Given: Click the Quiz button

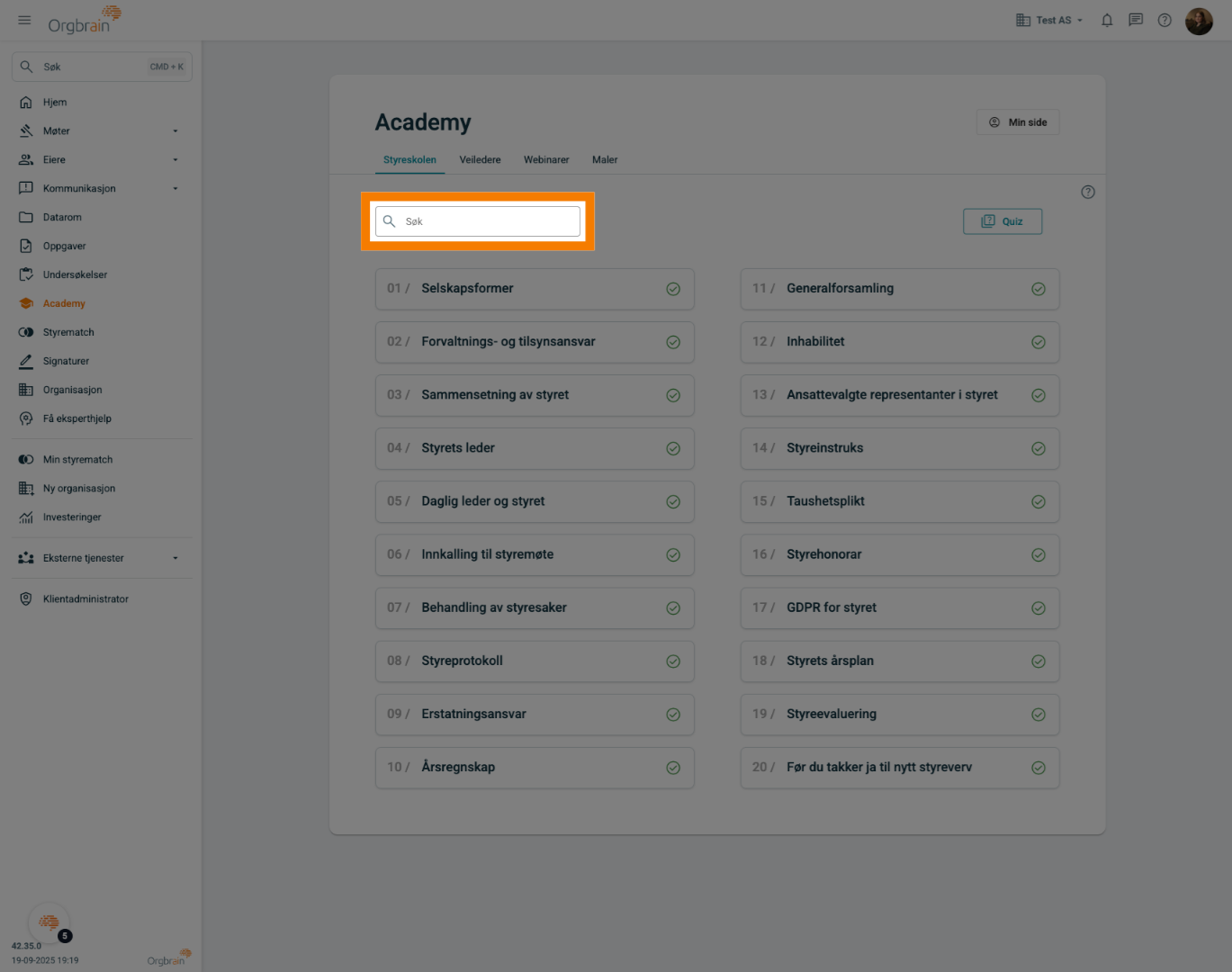Looking at the screenshot, I should pos(1003,221).
